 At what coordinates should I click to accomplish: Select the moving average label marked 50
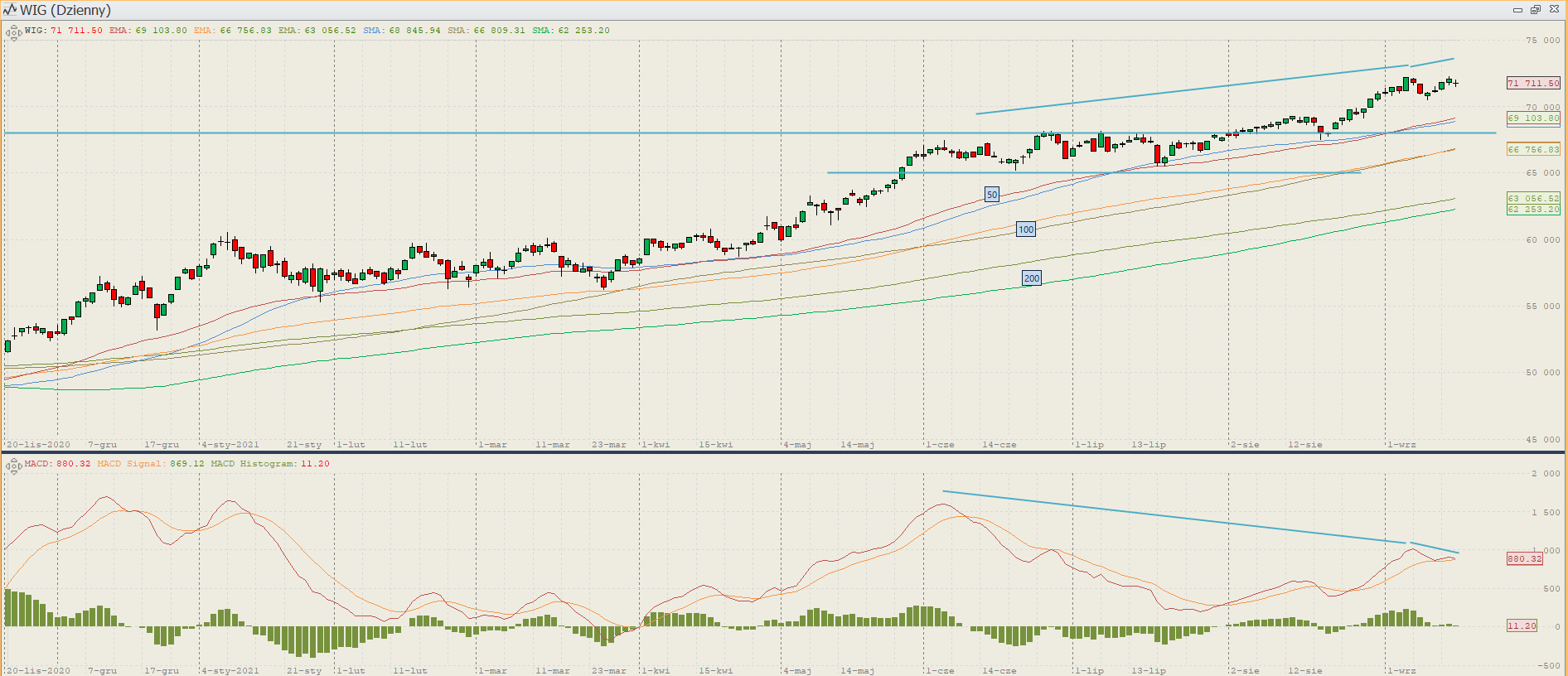pos(991,195)
